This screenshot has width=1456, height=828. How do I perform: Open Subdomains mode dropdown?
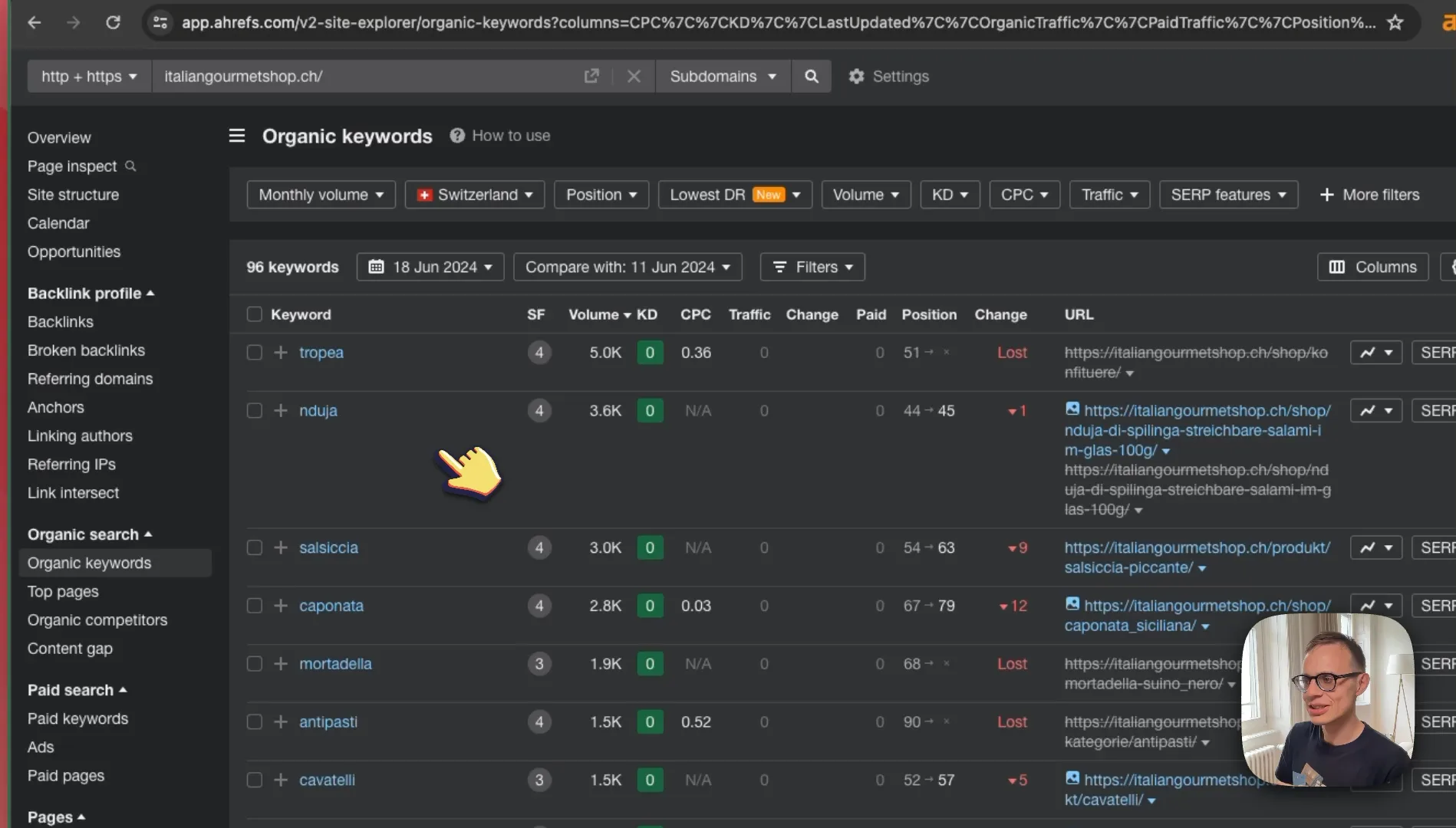point(723,76)
